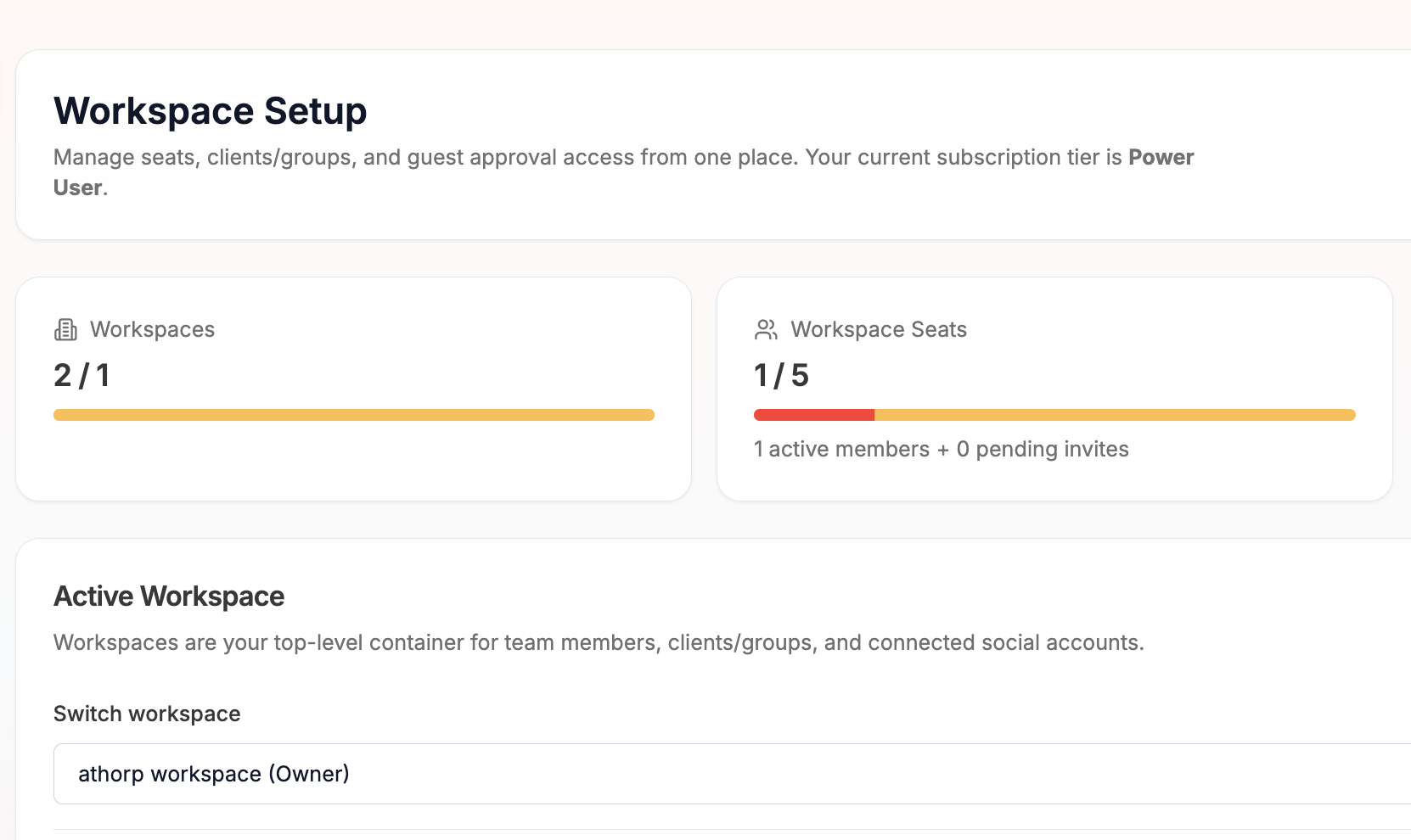
Task: Click the Workspaces building icon
Action: pyautogui.click(x=65, y=329)
